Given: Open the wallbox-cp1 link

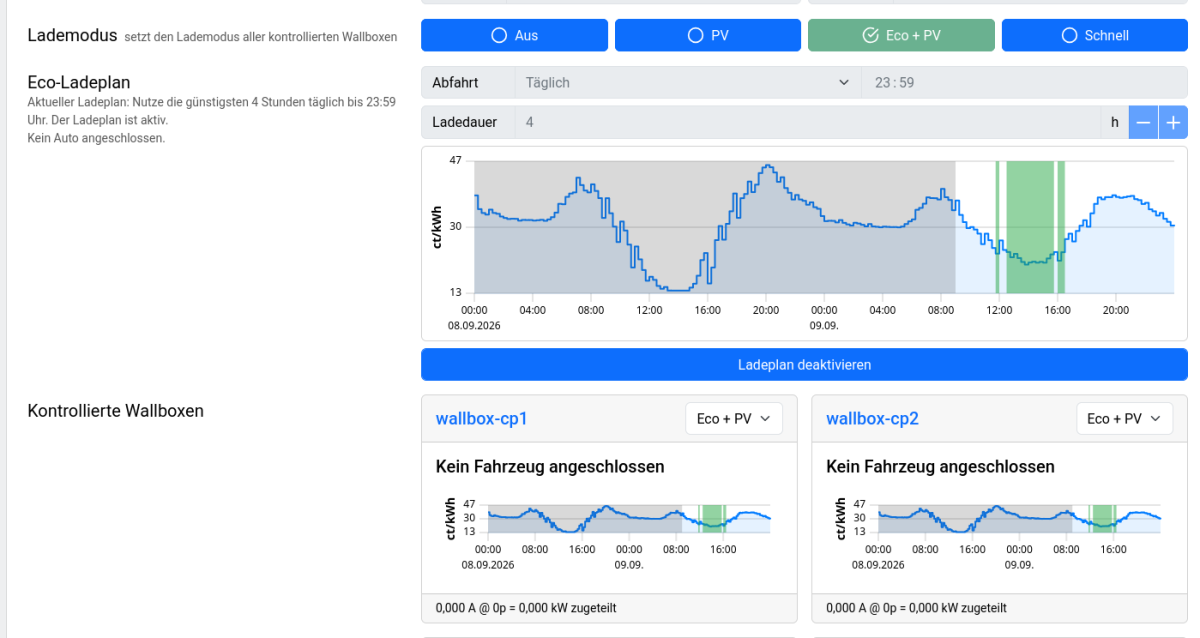Looking at the screenshot, I should (481, 419).
